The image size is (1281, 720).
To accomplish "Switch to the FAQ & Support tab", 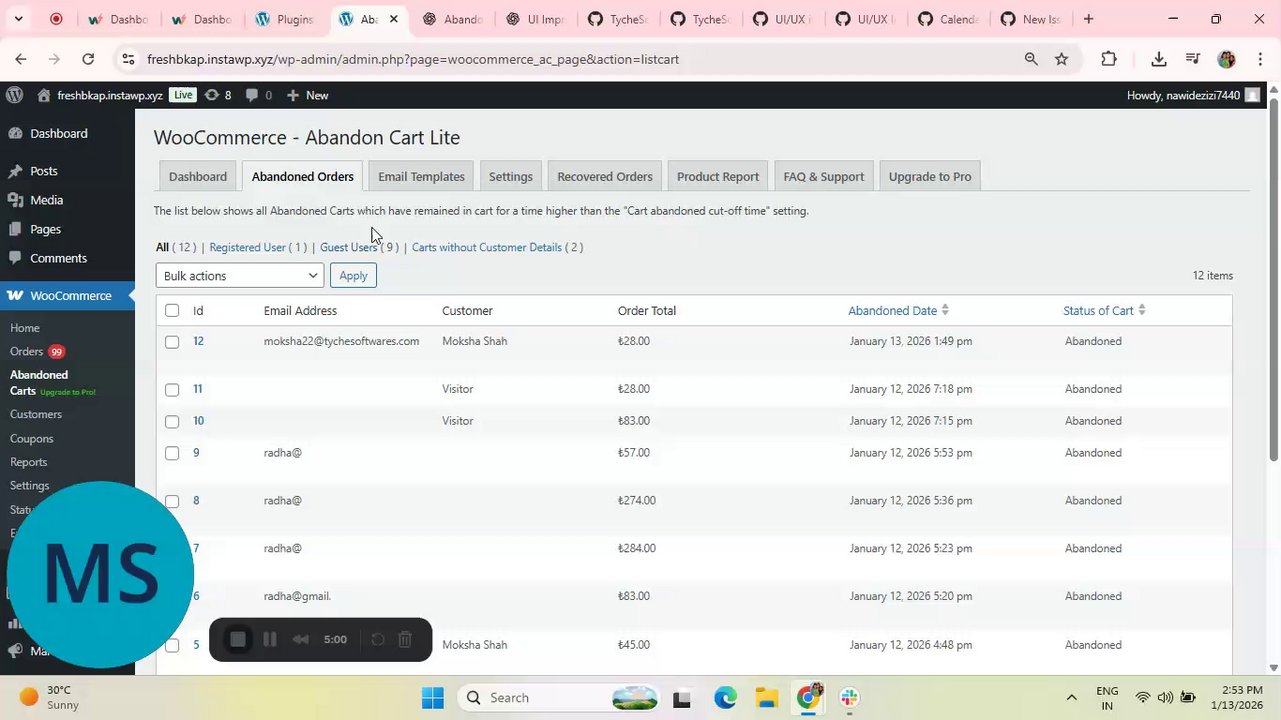I will pyautogui.click(x=824, y=176).
